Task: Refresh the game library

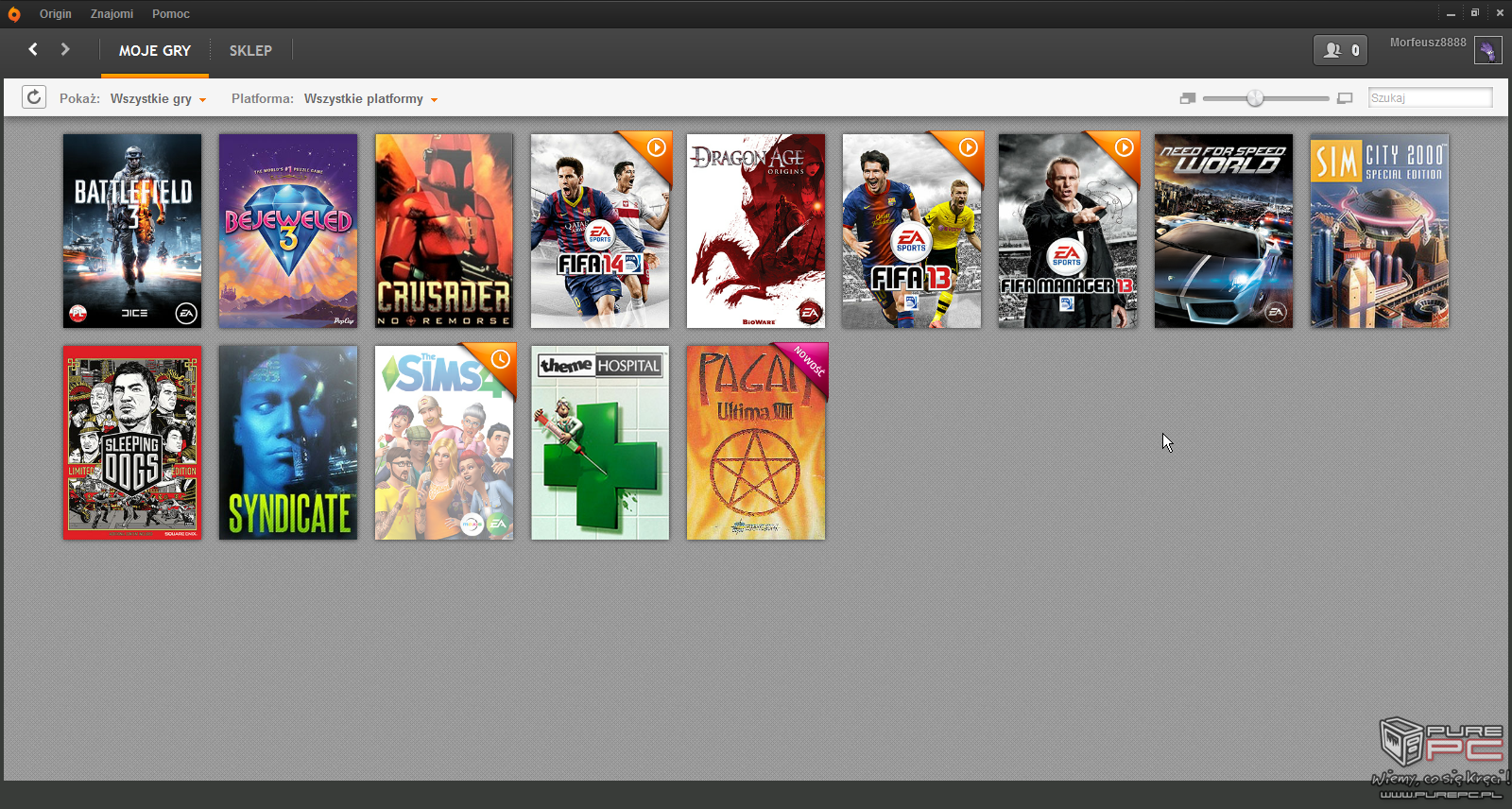Action: (x=34, y=97)
